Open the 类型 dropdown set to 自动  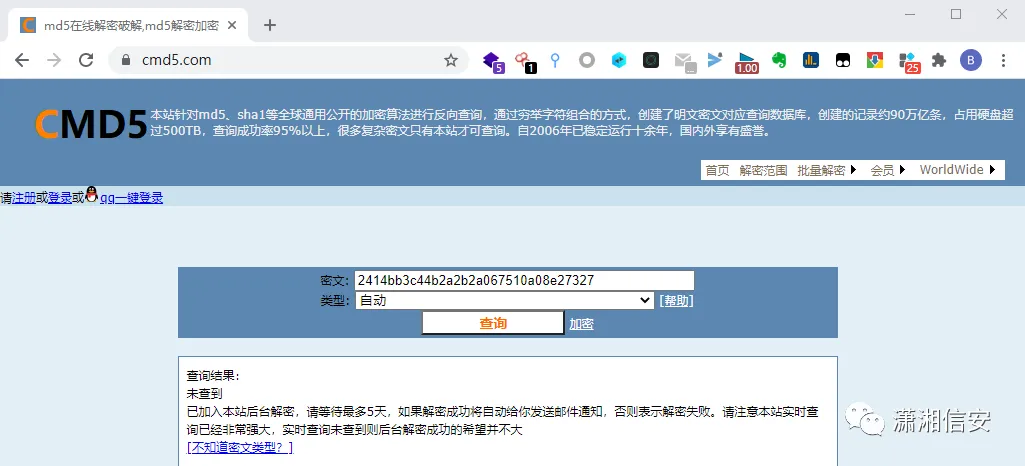(x=505, y=301)
